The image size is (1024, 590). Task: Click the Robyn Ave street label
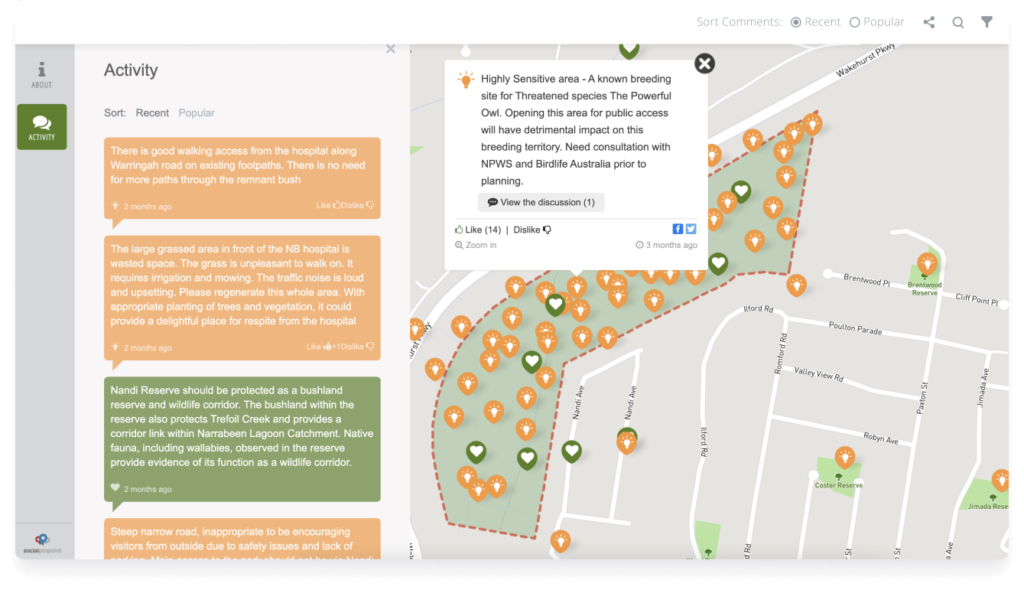click(880, 438)
